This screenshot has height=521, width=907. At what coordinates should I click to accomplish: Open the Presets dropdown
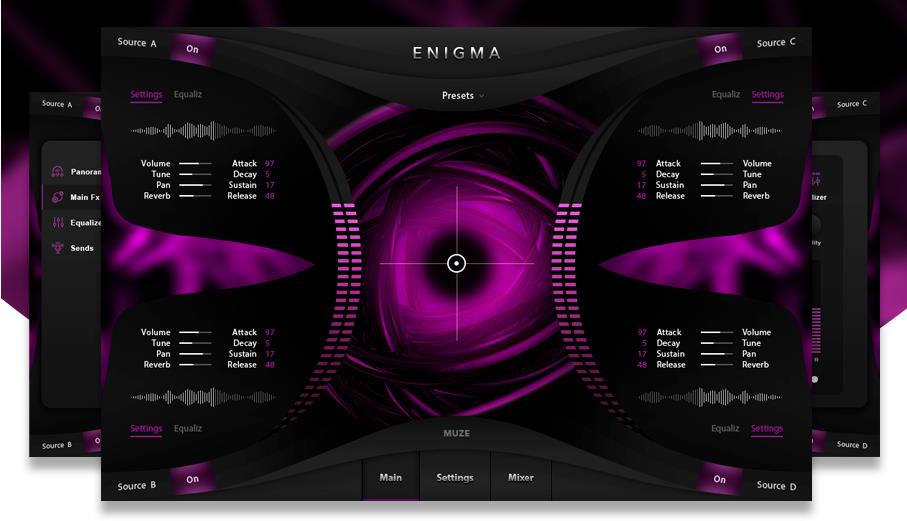click(x=463, y=95)
